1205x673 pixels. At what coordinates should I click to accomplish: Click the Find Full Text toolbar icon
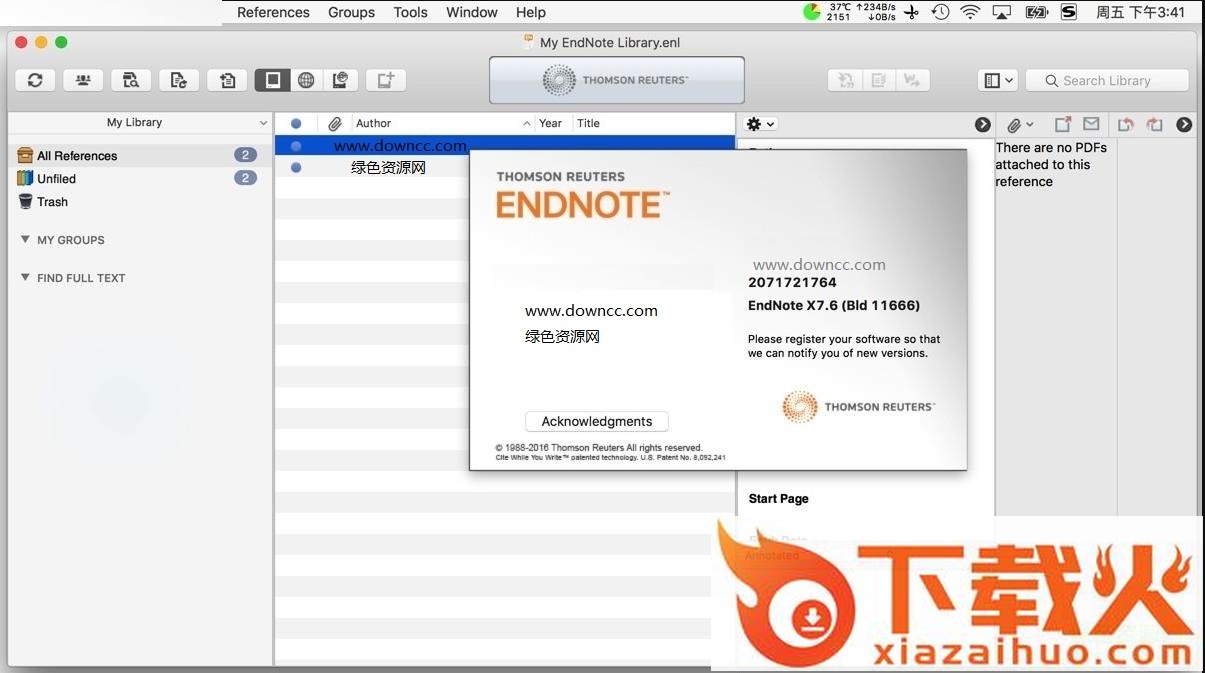tap(131, 80)
